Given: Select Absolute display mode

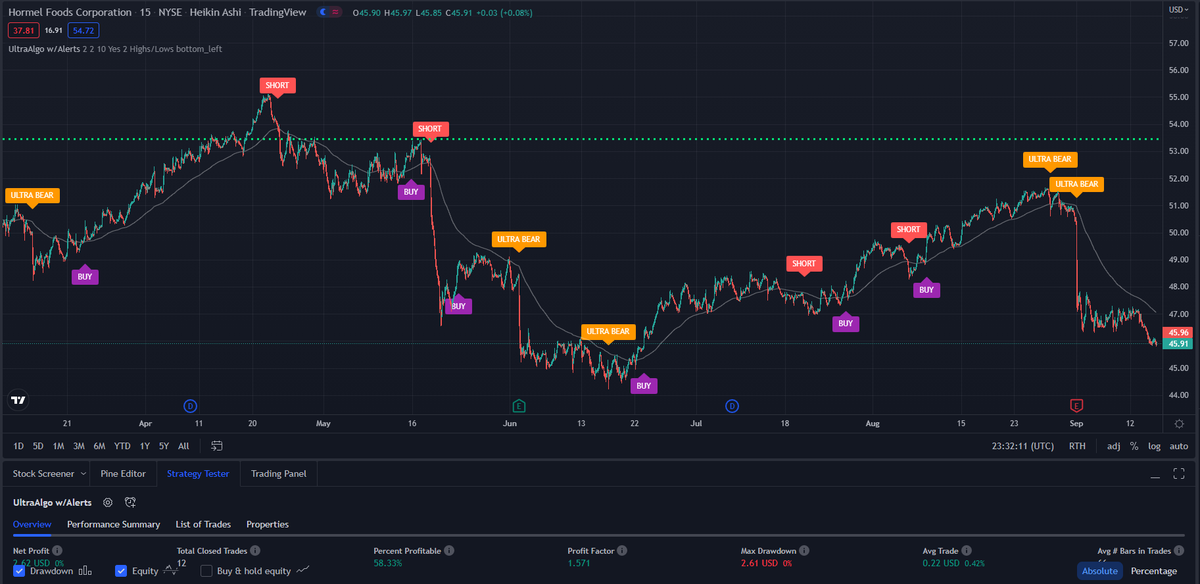Looking at the screenshot, I should (x=1099, y=571).
